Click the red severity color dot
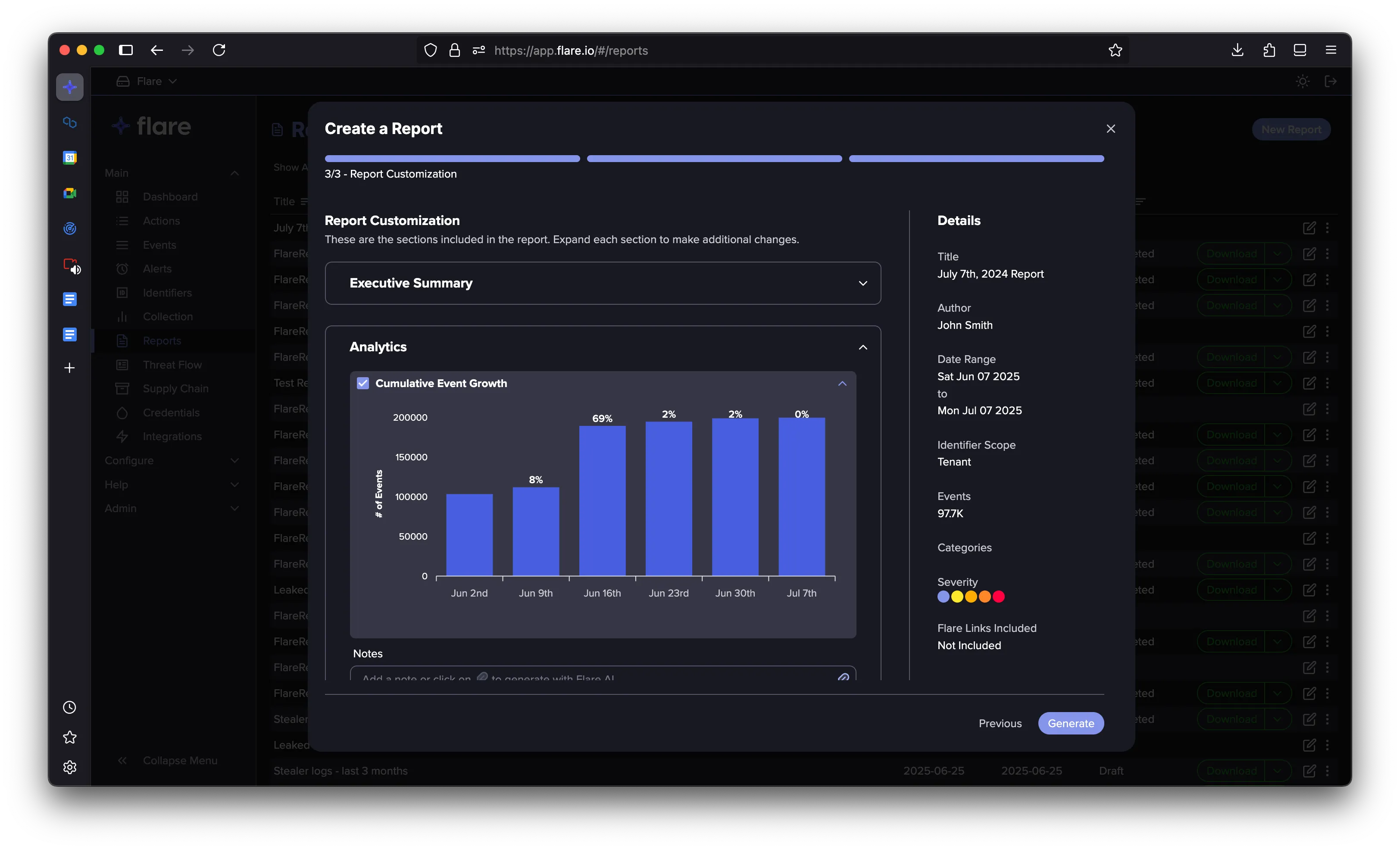The height and width of the screenshot is (850, 1400). point(998,597)
